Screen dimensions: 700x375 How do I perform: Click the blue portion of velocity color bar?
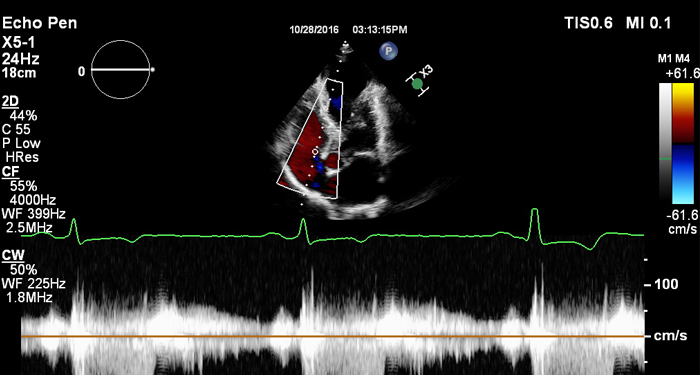[x=683, y=174]
